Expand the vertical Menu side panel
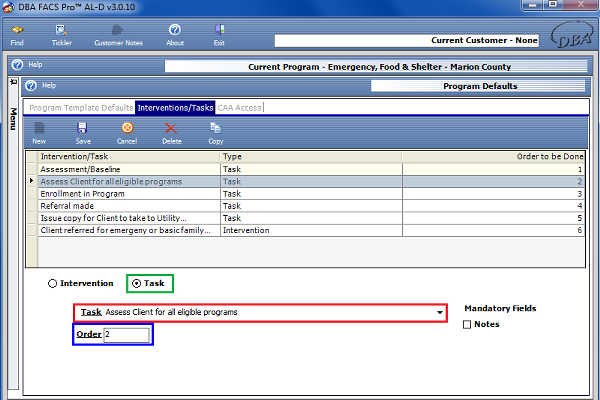Image resolution: width=600 pixels, height=400 pixels. (13, 119)
